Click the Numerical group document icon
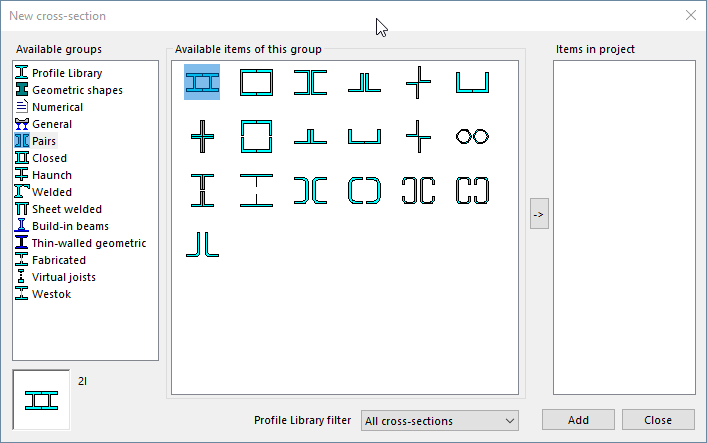This screenshot has height=443, width=707. [22, 107]
